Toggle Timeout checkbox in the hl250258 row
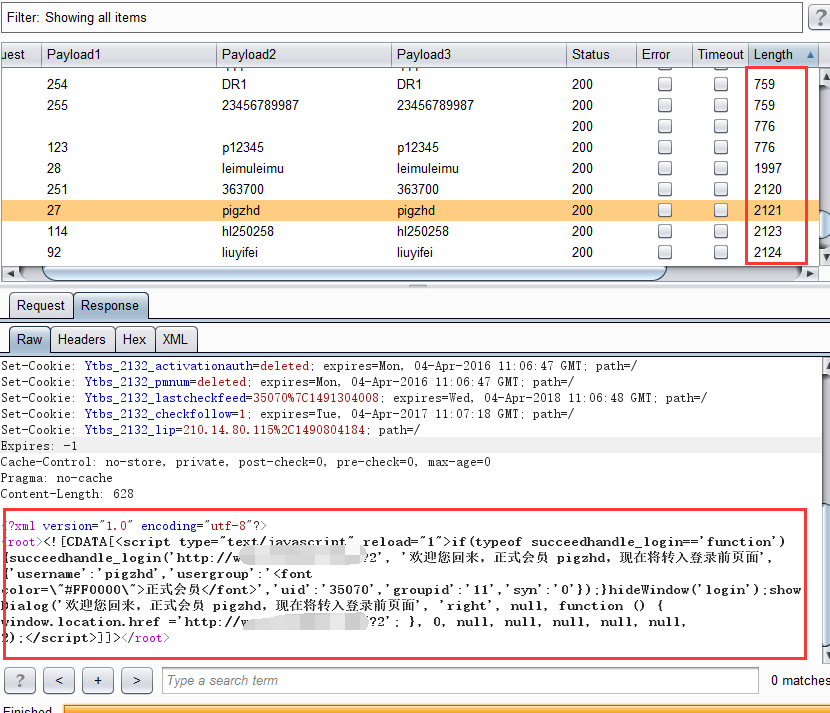The image size is (830, 713). [720, 231]
